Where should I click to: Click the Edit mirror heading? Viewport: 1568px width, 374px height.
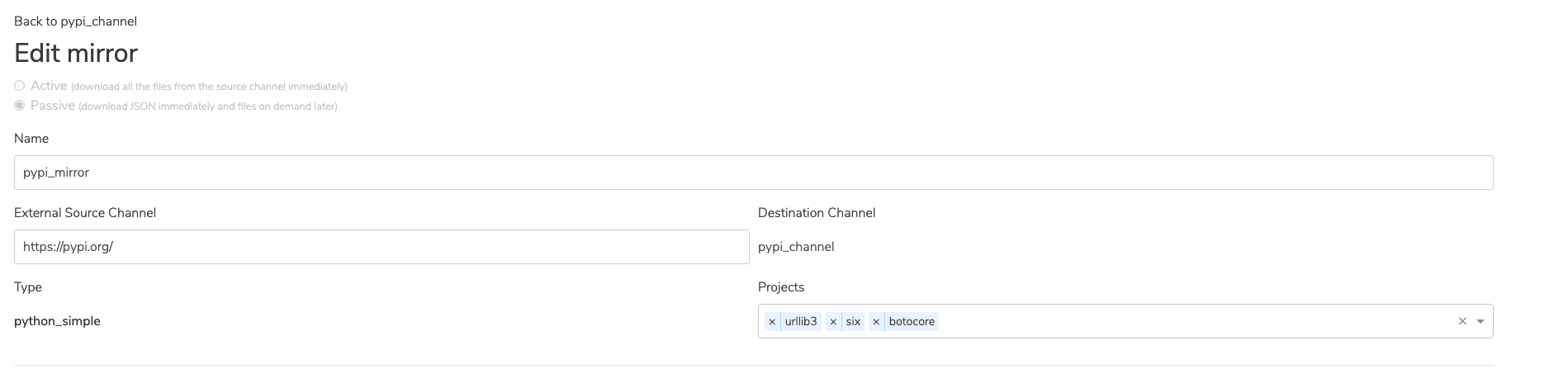click(x=76, y=53)
